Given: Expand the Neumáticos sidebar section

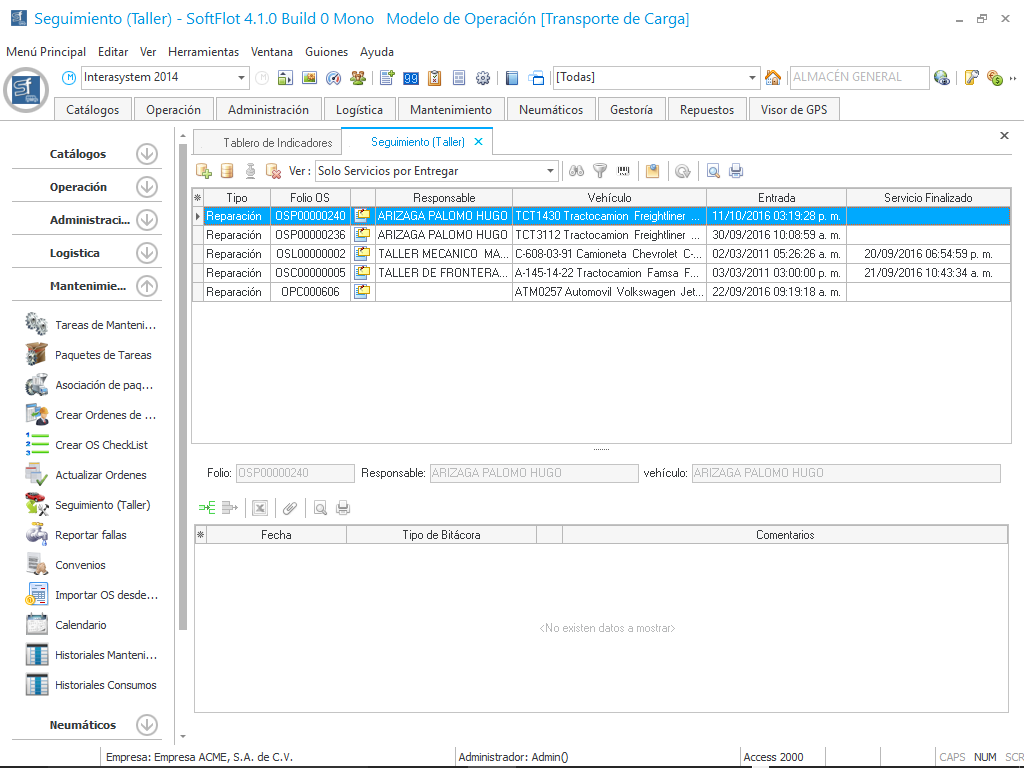Looking at the screenshot, I should point(147,725).
